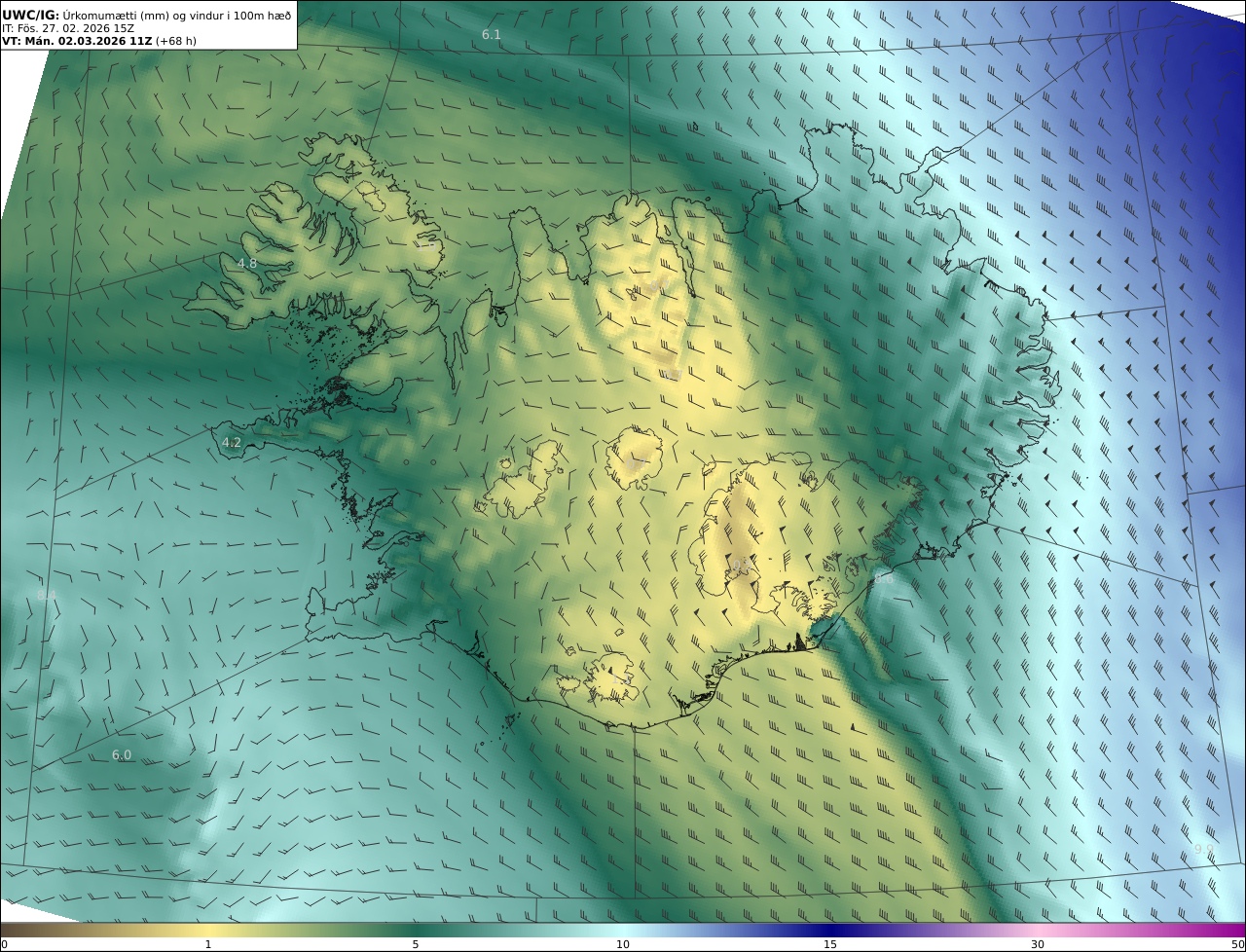
Task: Click the '5' tick on color scale
Action: coord(416,944)
